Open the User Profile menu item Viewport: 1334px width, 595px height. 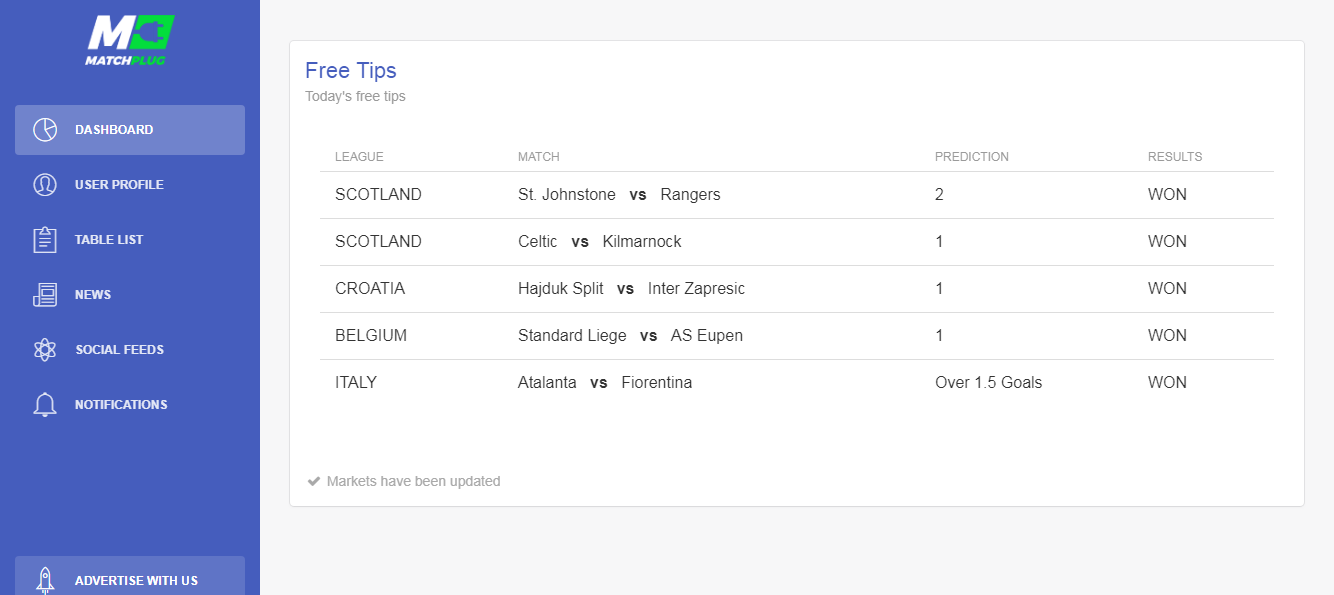[x=119, y=185]
